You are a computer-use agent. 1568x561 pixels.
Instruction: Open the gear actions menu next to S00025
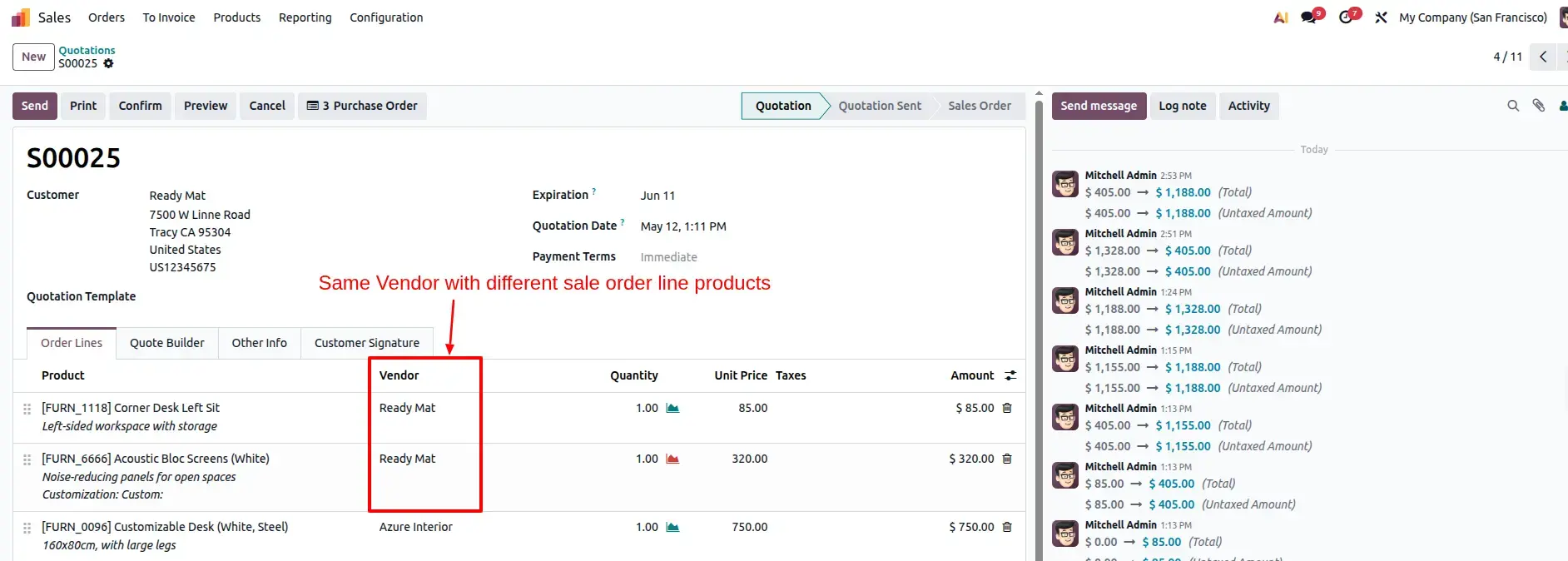[108, 63]
